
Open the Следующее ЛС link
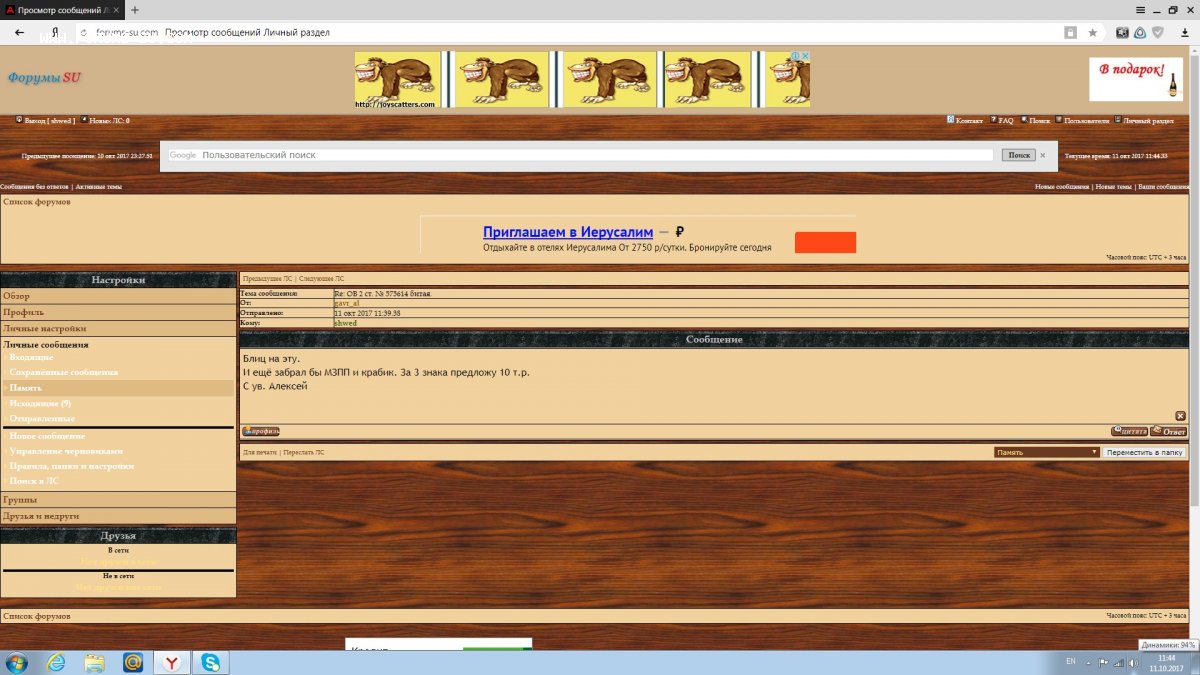321,278
